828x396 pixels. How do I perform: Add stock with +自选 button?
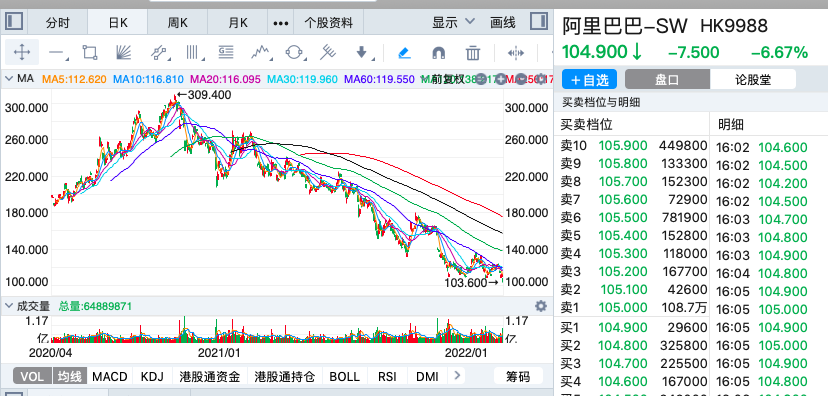tap(589, 80)
